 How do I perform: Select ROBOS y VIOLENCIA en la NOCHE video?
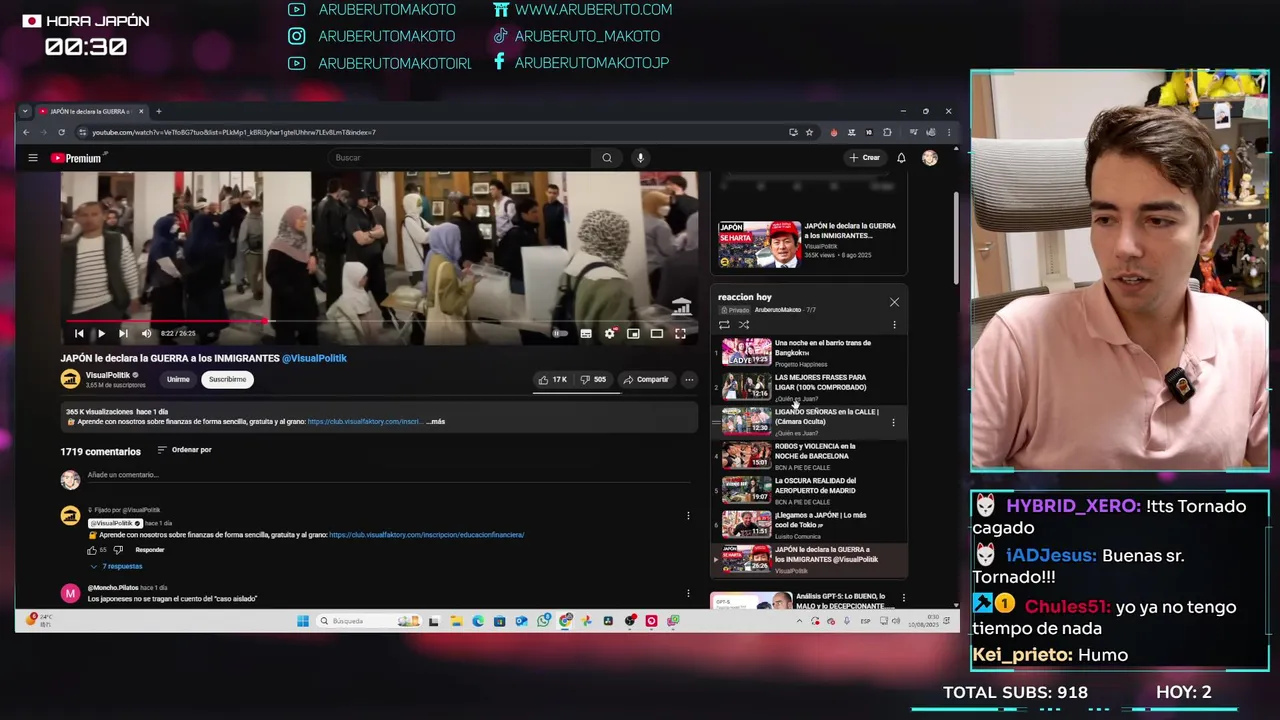(x=810, y=456)
